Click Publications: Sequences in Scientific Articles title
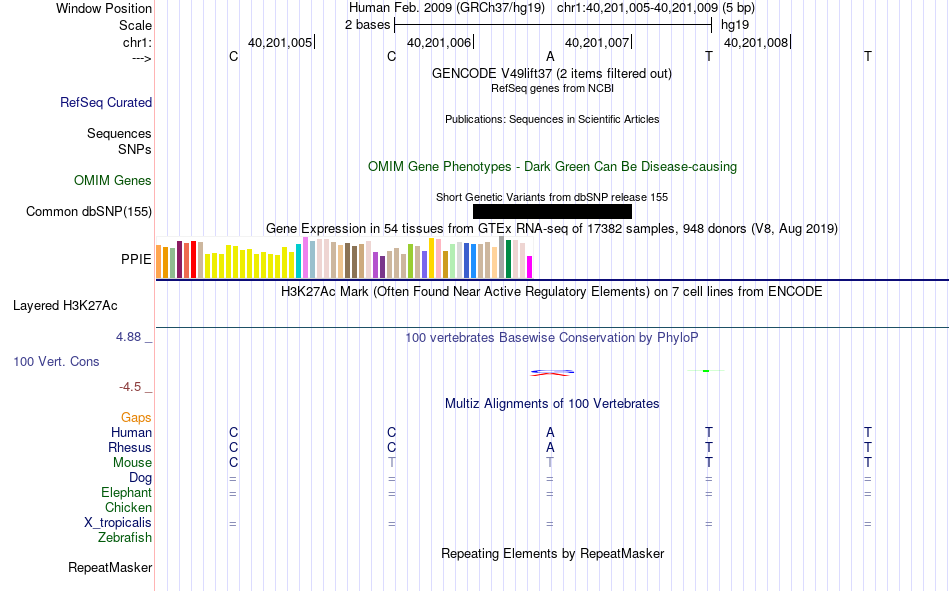Viewport: 950px width, 591px height. [x=552, y=119]
